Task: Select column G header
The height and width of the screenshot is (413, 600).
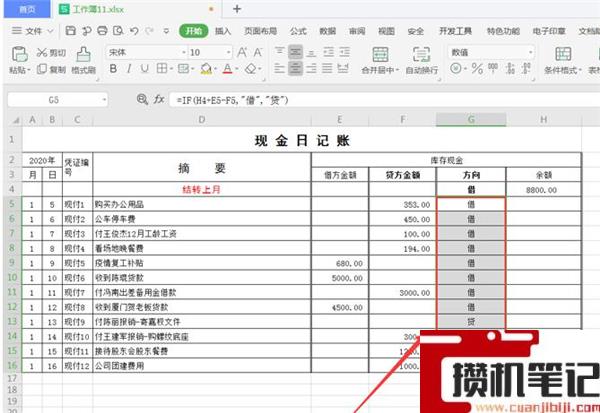Action: pyautogui.click(x=471, y=120)
